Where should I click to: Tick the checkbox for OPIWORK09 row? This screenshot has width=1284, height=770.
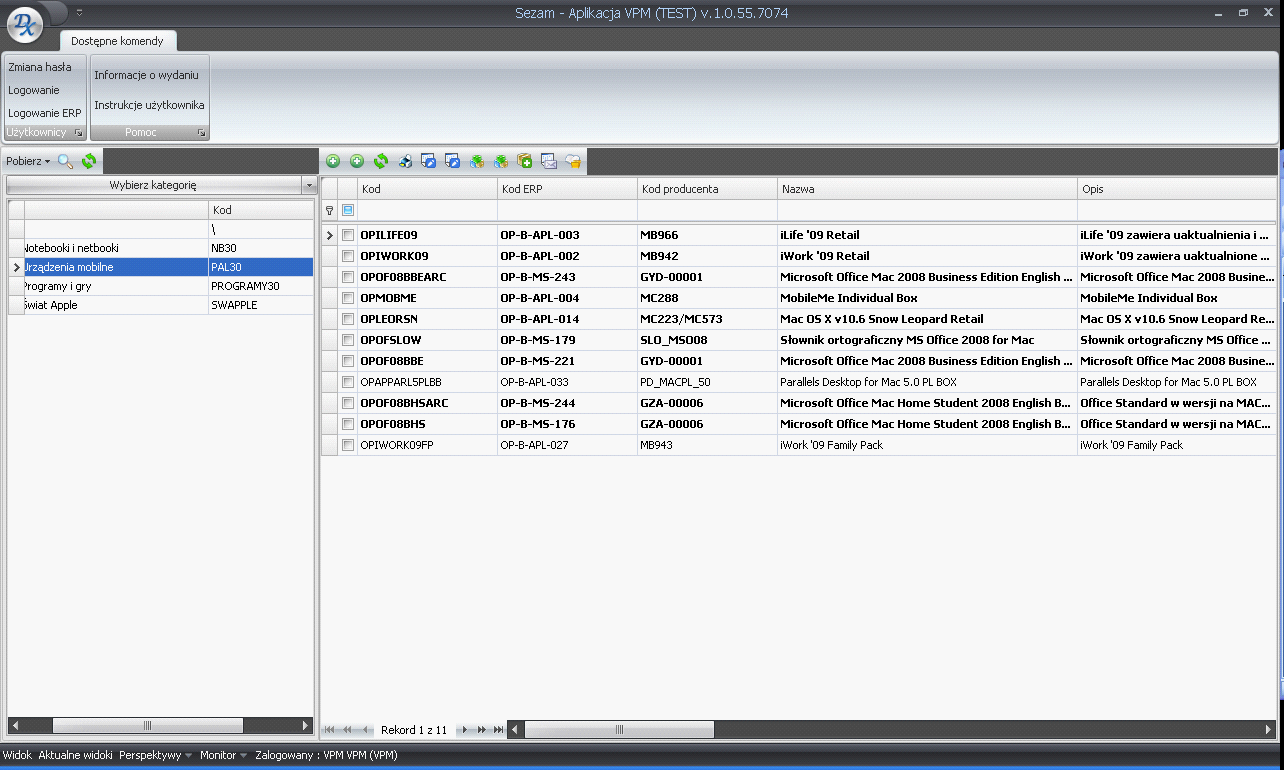(x=348, y=256)
